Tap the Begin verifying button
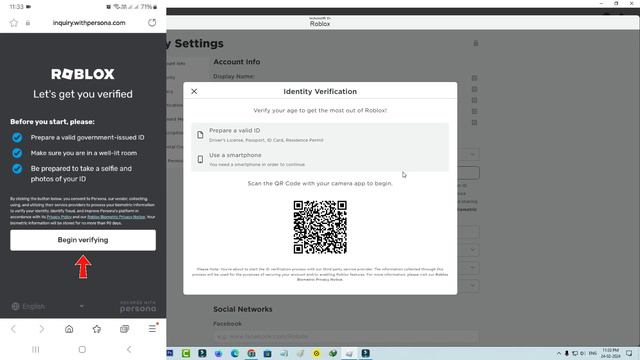 (x=83, y=240)
